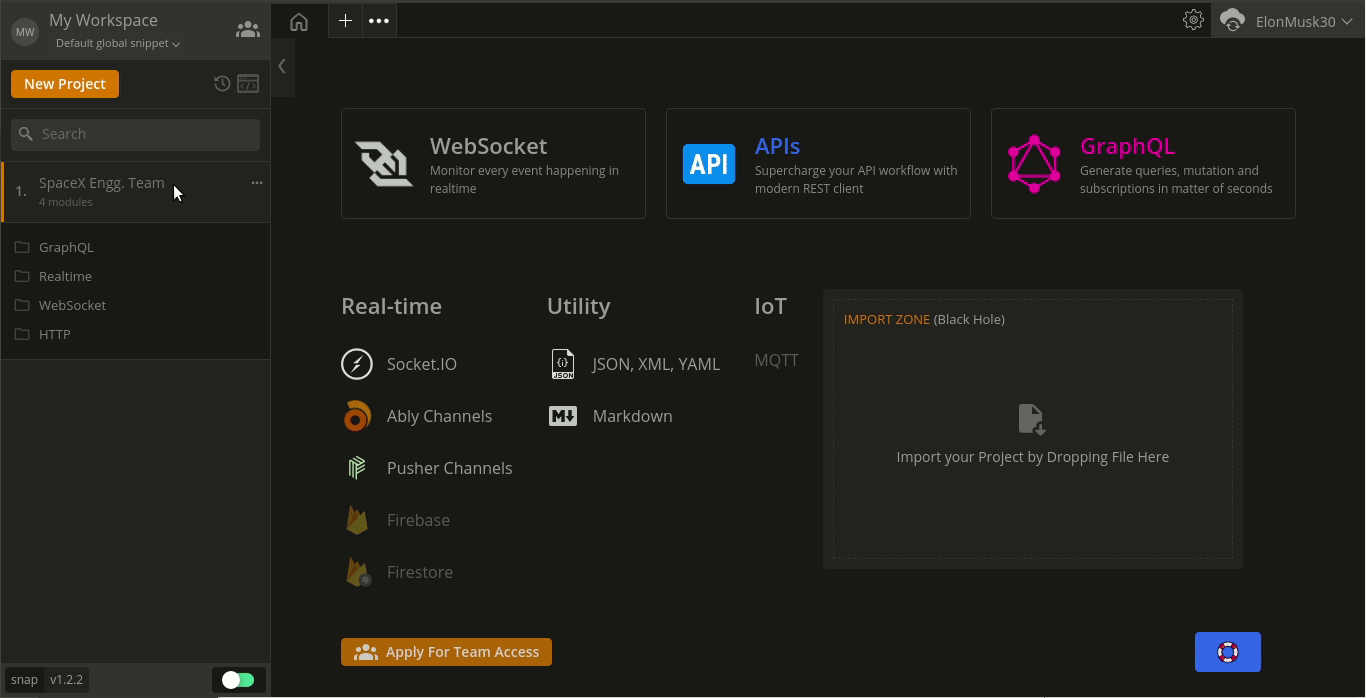Screen dimensions: 1366x698
Task: Click the import file icon
Action: [x=1031, y=419]
